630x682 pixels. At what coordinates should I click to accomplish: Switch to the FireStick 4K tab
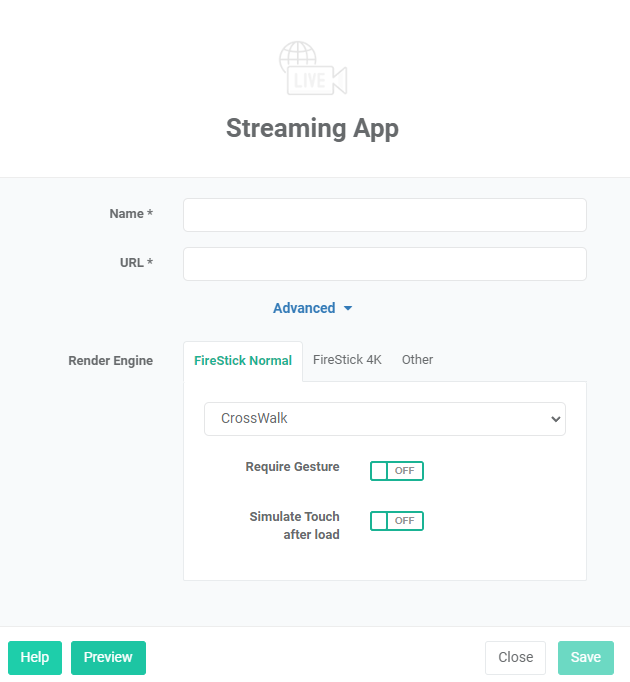pos(347,360)
